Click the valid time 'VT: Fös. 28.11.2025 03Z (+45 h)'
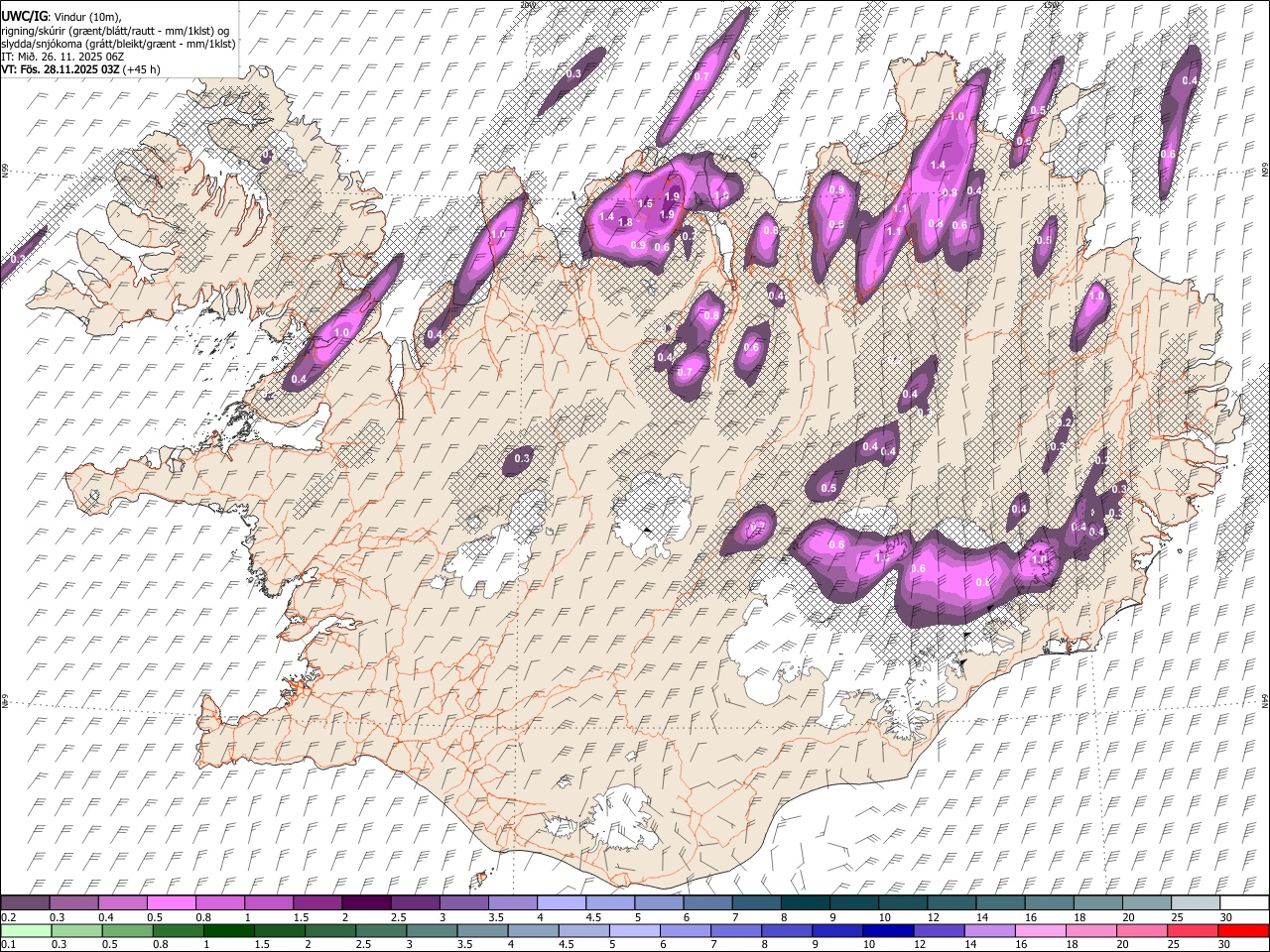The height and width of the screenshot is (952, 1270). [80, 69]
